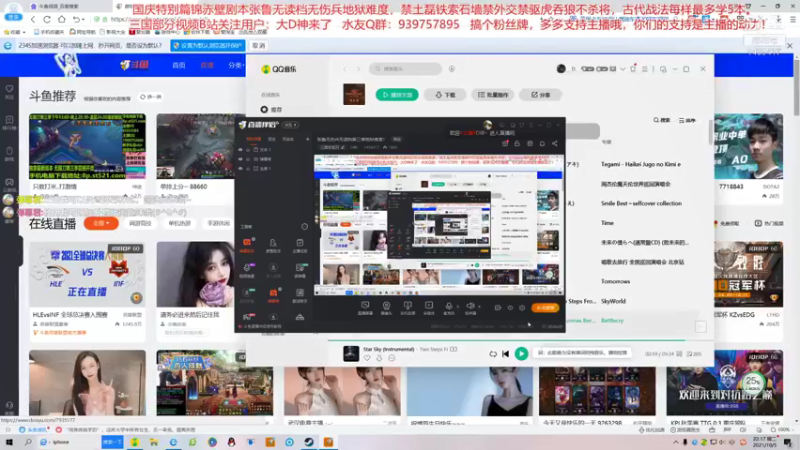Lock the 文本 1 source layer
The image size is (800, 450).
point(248,150)
